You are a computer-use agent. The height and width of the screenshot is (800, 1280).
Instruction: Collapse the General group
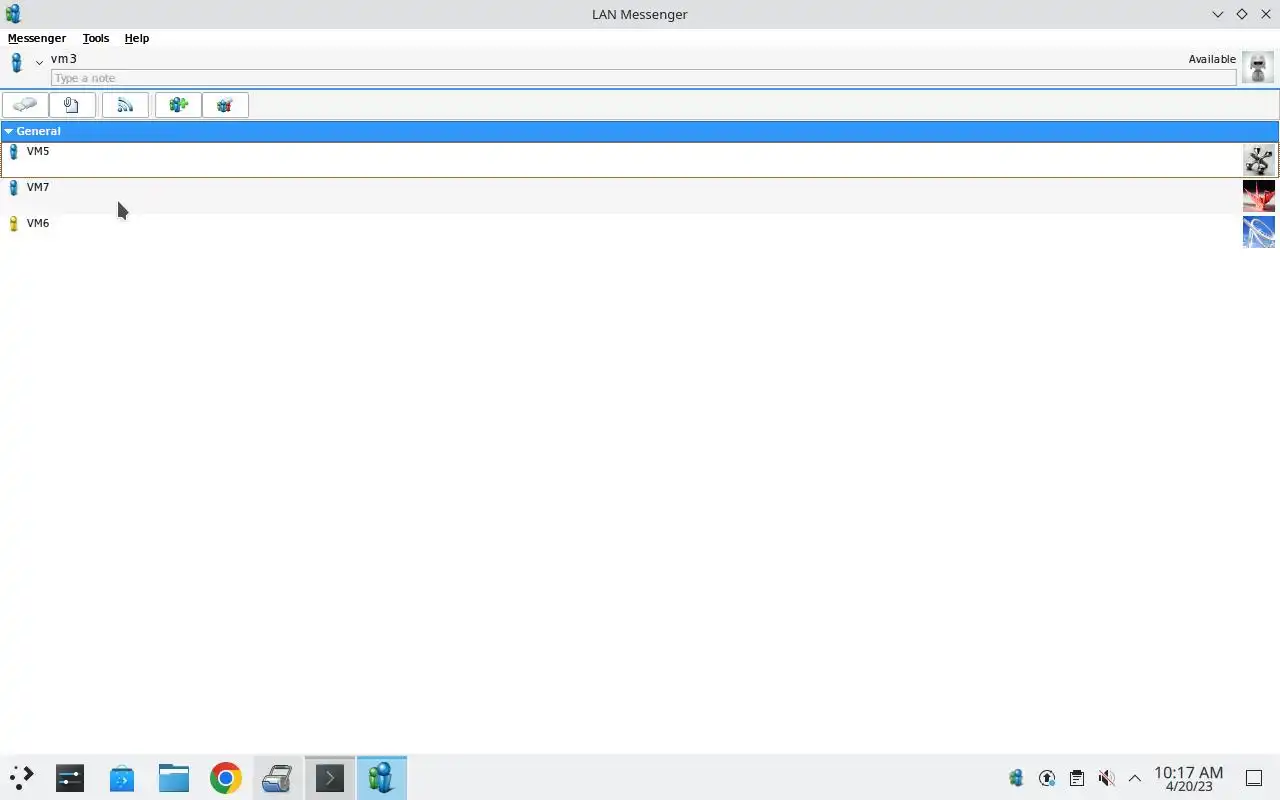click(9, 131)
